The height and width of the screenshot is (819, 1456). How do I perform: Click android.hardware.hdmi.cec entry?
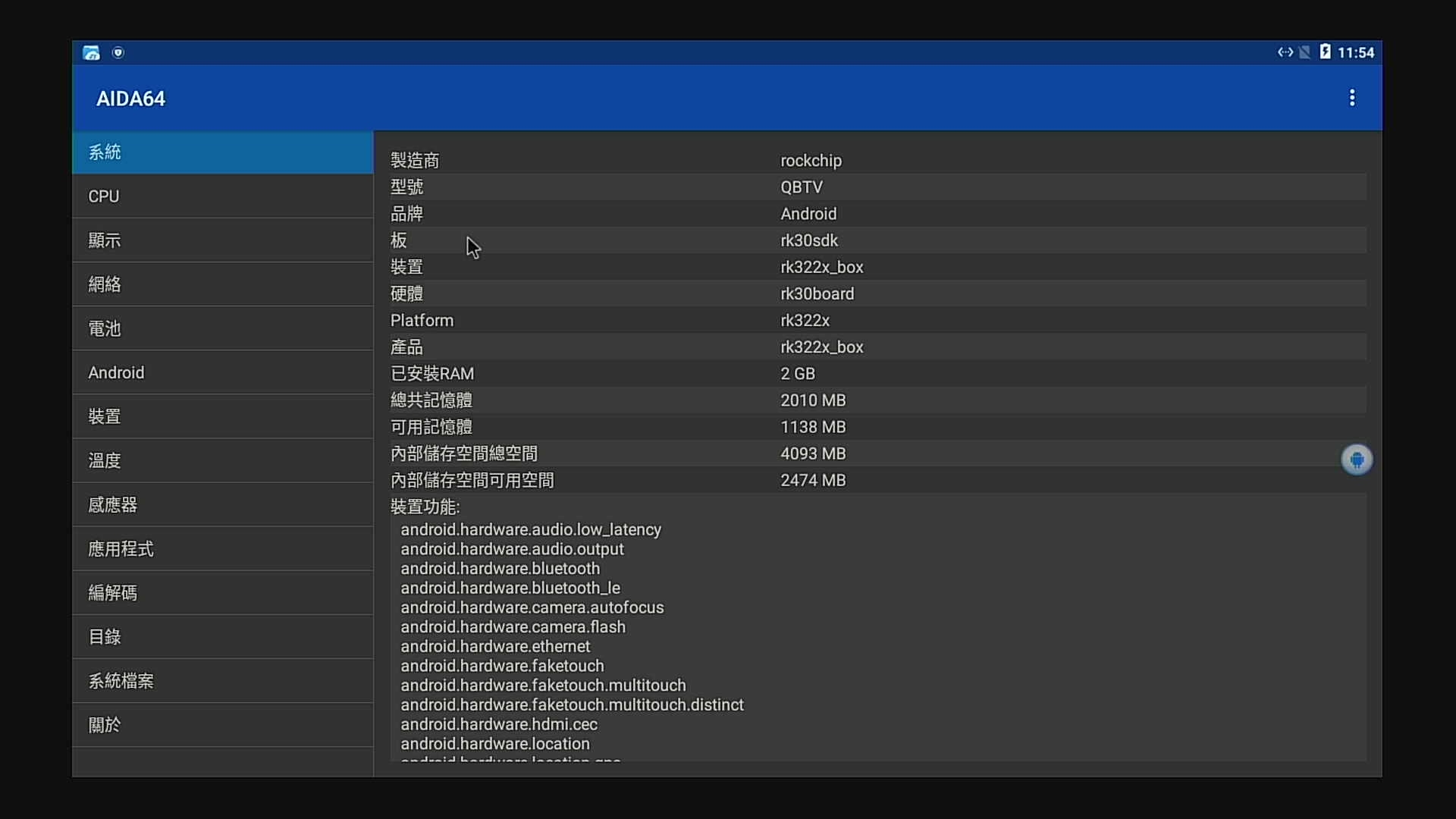(499, 724)
